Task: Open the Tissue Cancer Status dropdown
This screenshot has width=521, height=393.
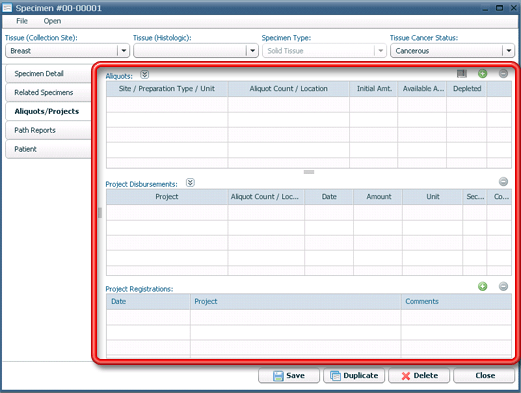Action: click(509, 51)
